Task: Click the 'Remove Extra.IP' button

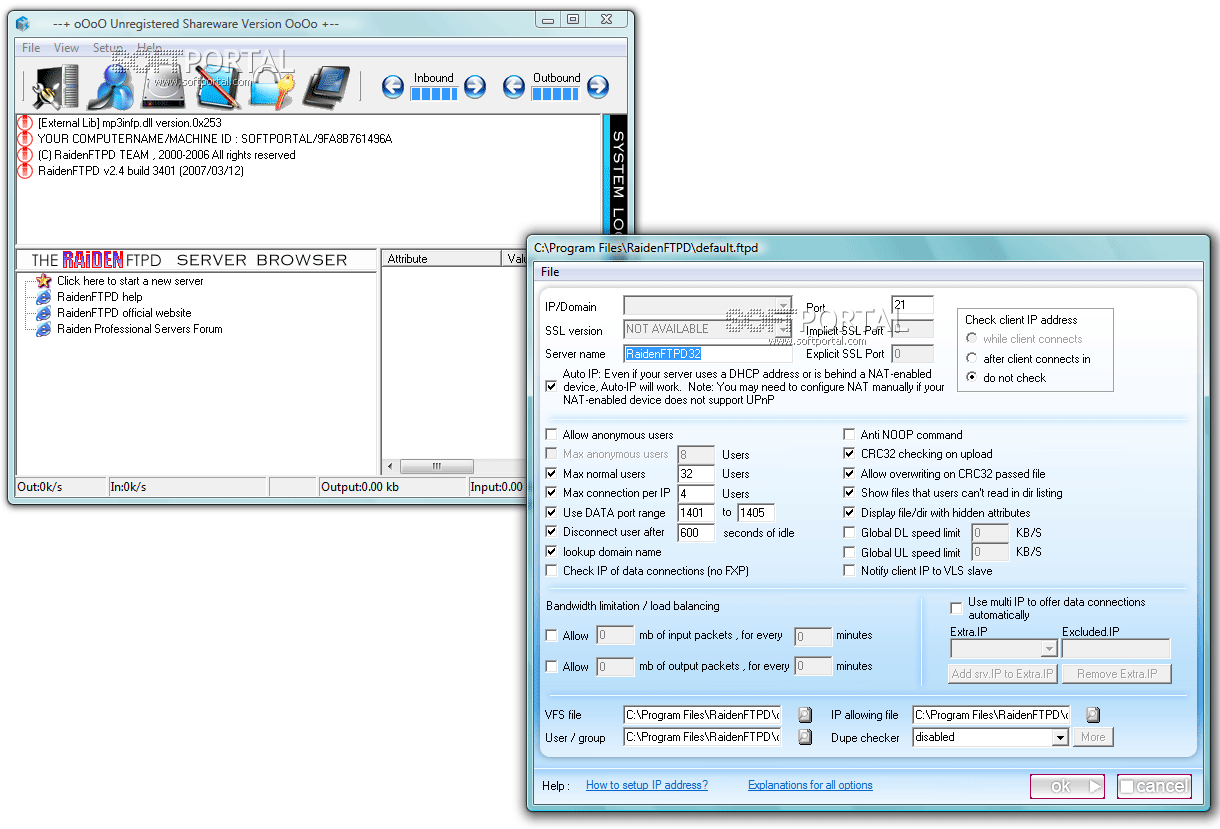Action: [x=1116, y=674]
